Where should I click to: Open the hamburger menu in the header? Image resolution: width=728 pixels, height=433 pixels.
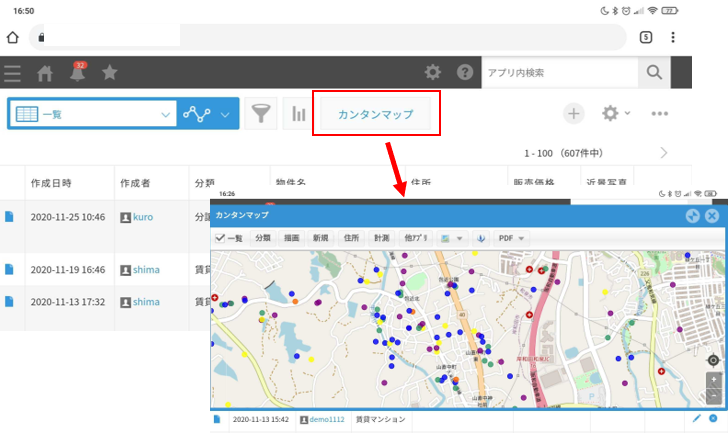pos(12,73)
